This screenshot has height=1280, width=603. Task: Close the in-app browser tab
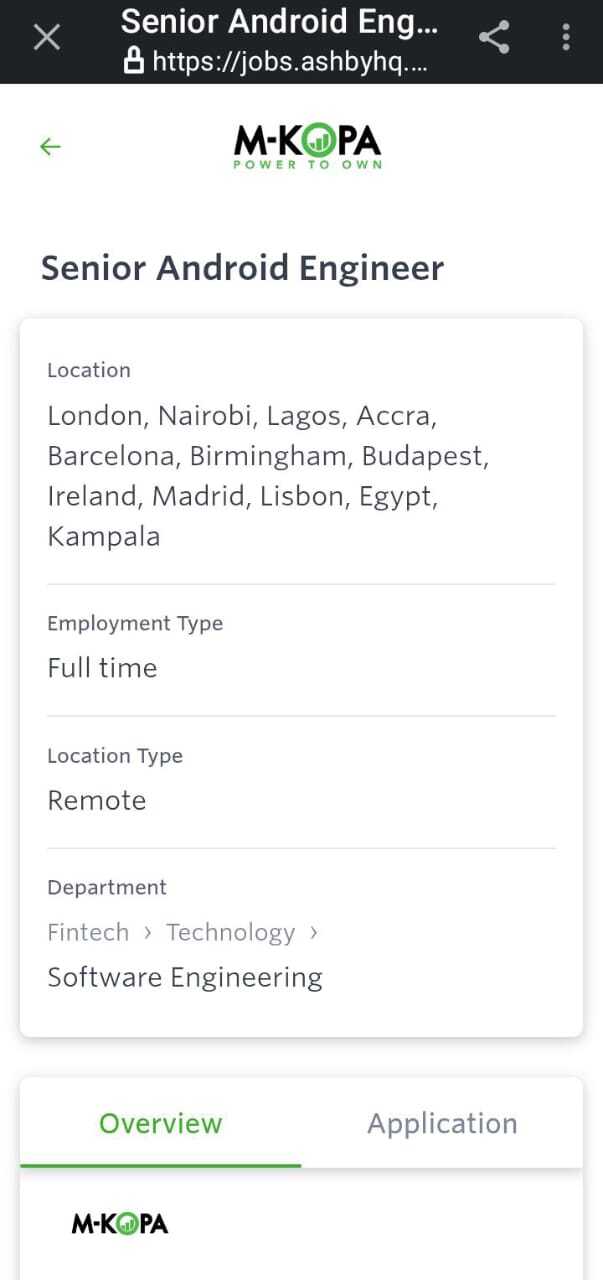click(47, 38)
